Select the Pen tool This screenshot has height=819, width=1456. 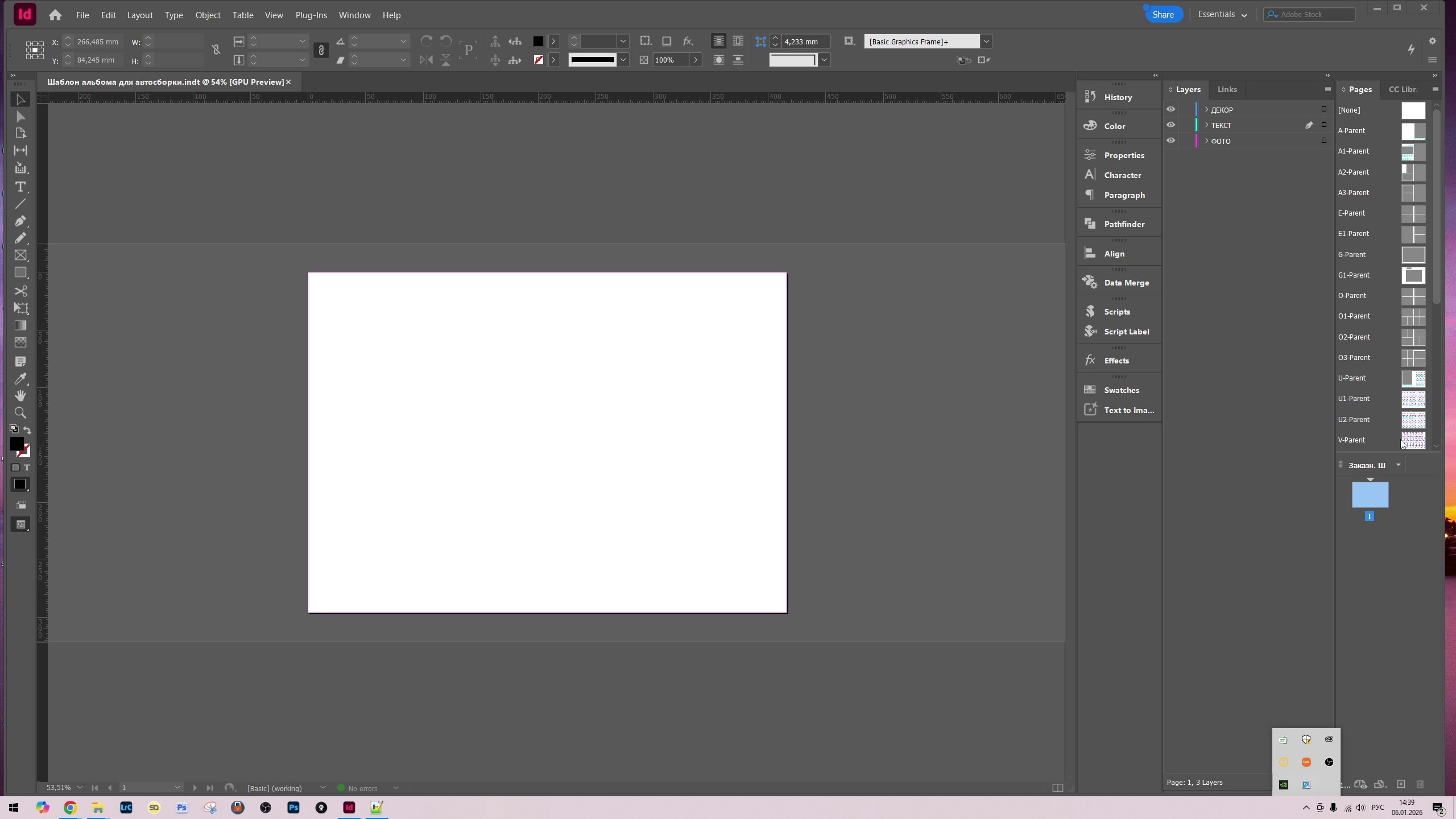pos(20,221)
